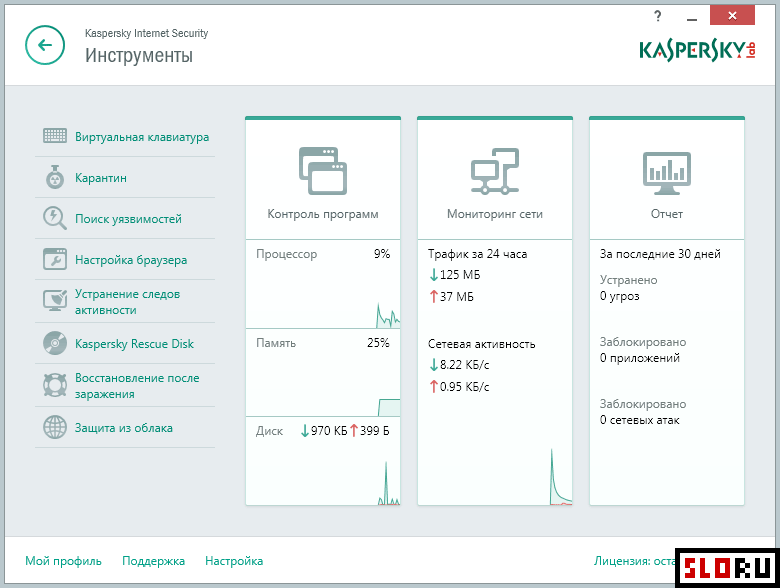
Task: Click За последние 30 дней text
Action: click(660, 254)
